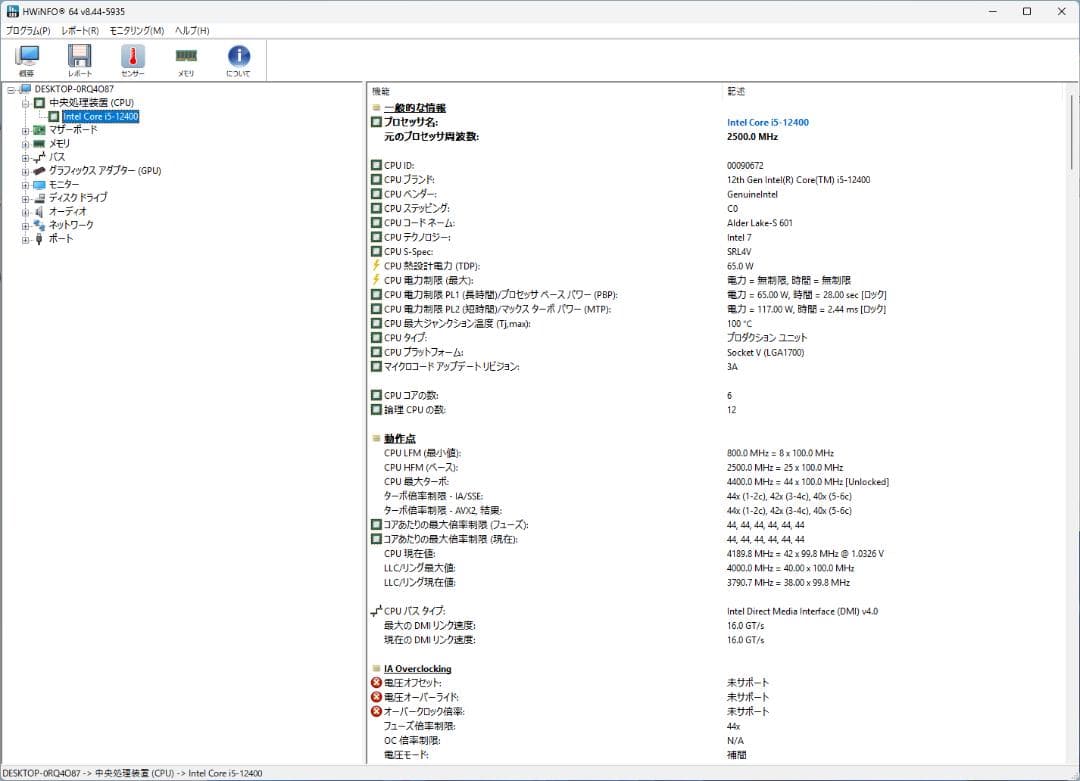Click the 論理 CPU の数 row label
This screenshot has height=781, width=1080.
pyautogui.click(x=415, y=410)
